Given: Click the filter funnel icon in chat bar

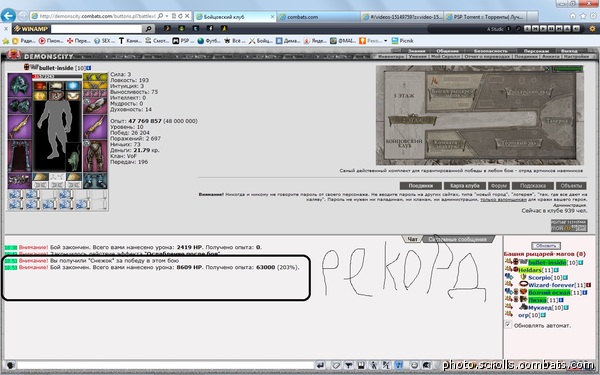Looking at the screenshot, I should [349, 365].
